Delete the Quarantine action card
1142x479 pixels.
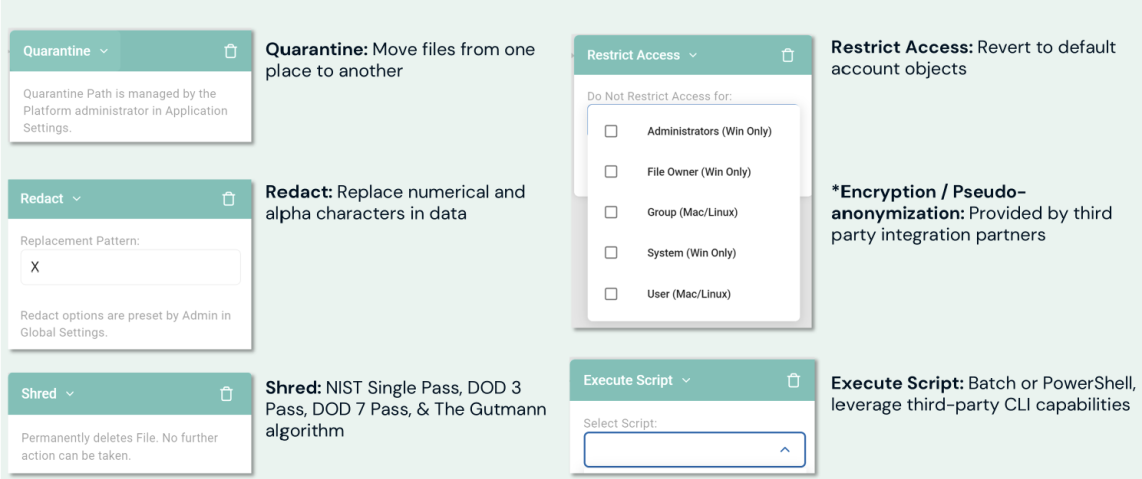pyautogui.click(x=230, y=51)
